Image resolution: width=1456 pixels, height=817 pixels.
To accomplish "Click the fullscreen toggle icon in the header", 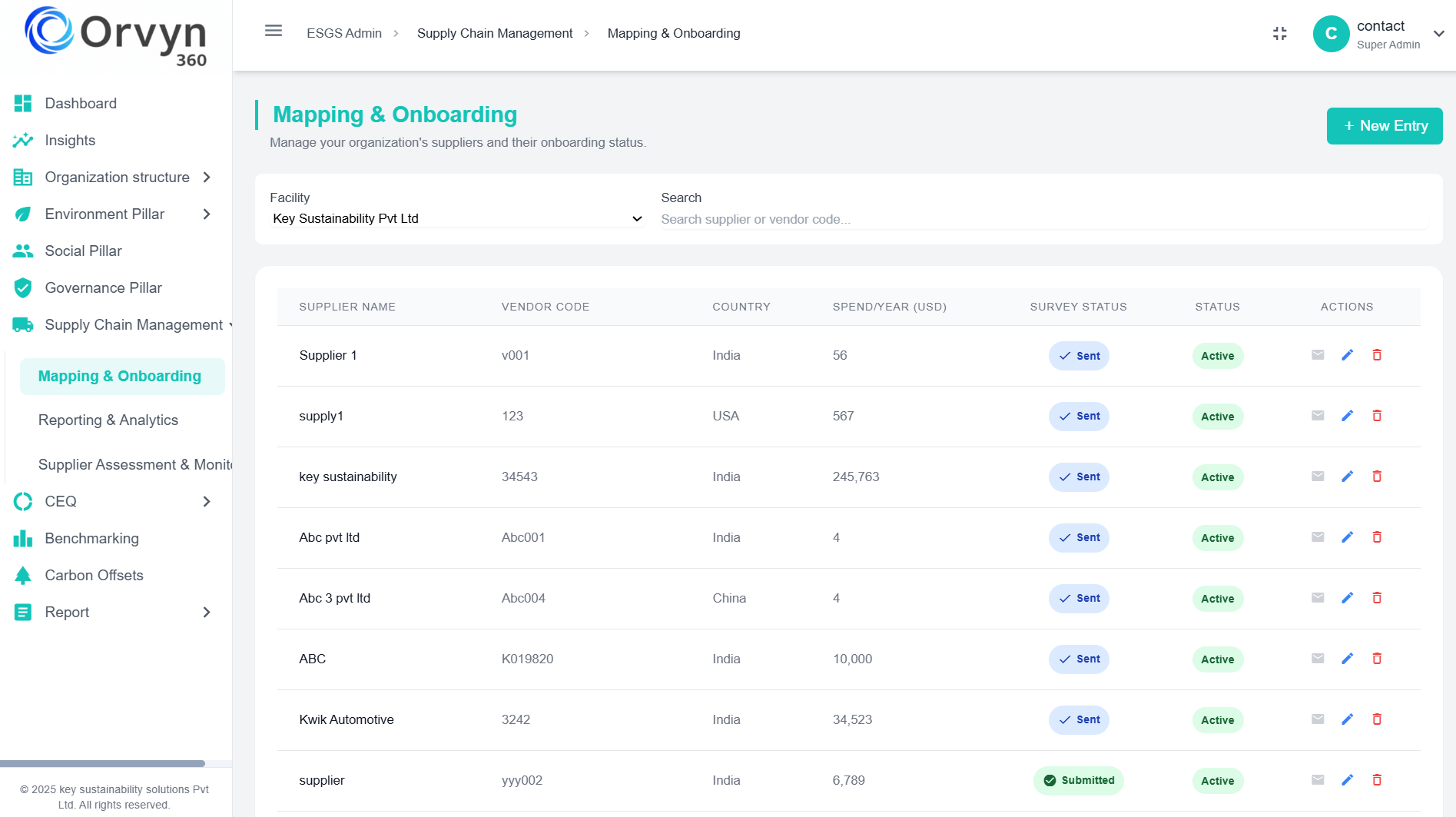I will click(1279, 33).
